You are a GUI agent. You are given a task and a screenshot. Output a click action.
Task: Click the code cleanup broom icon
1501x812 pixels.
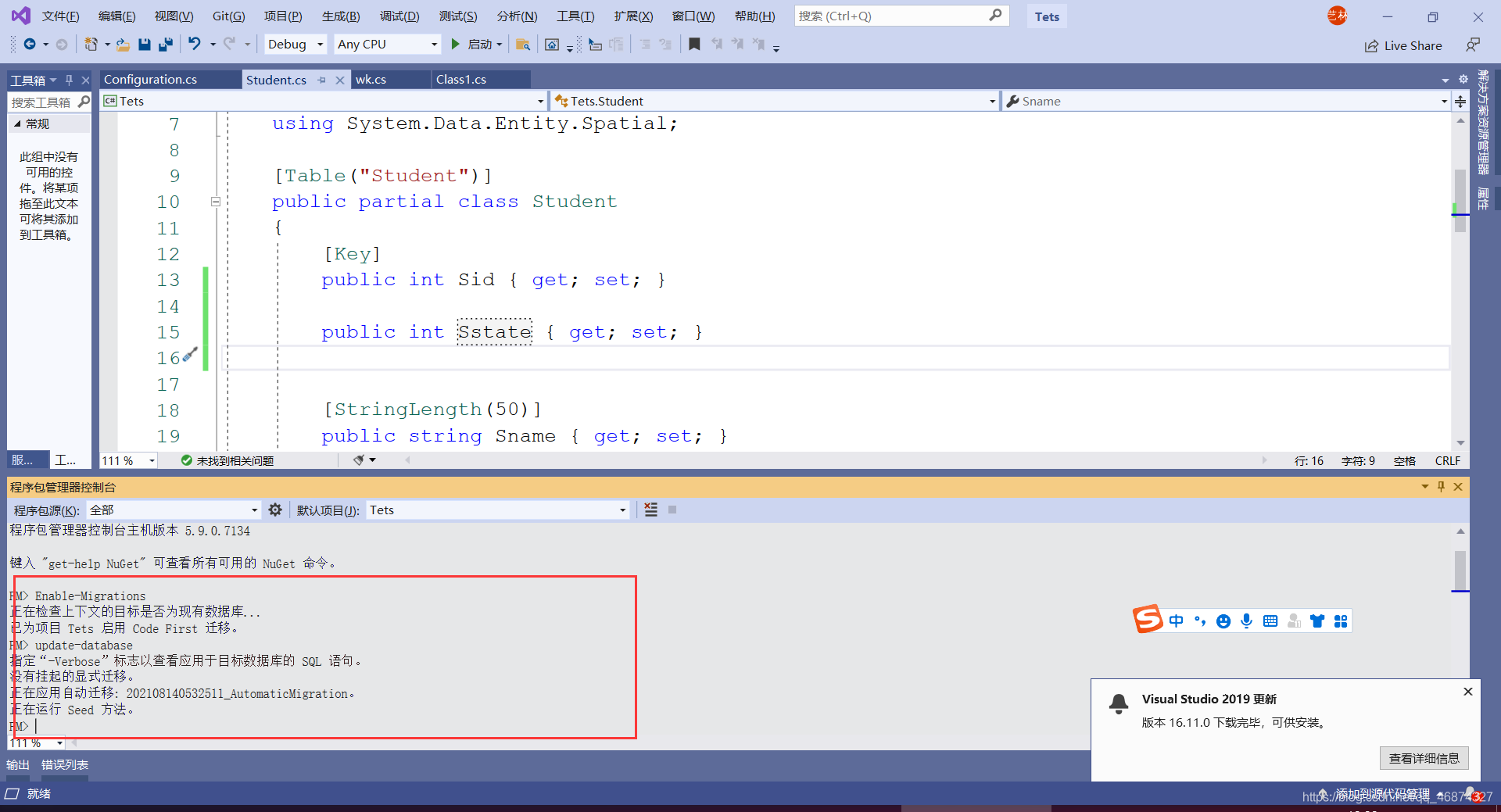(359, 460)
